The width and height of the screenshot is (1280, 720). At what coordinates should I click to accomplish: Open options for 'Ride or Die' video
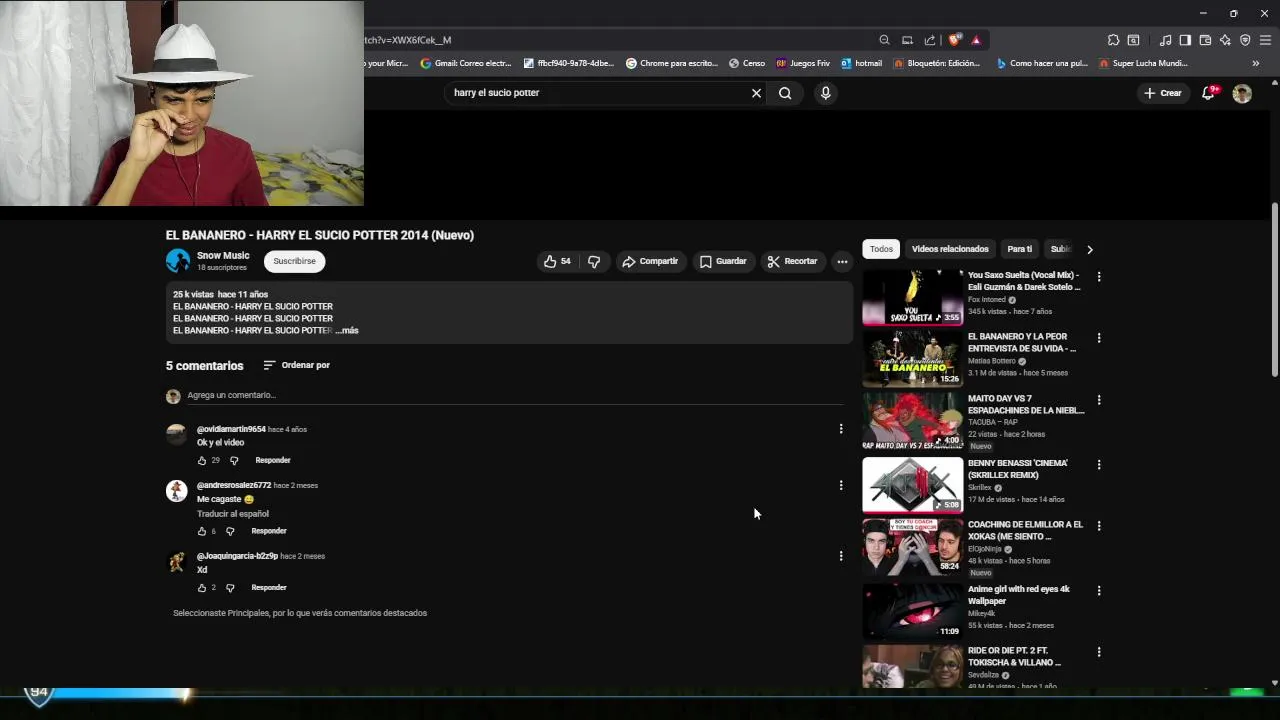[x=1099, y=652]
